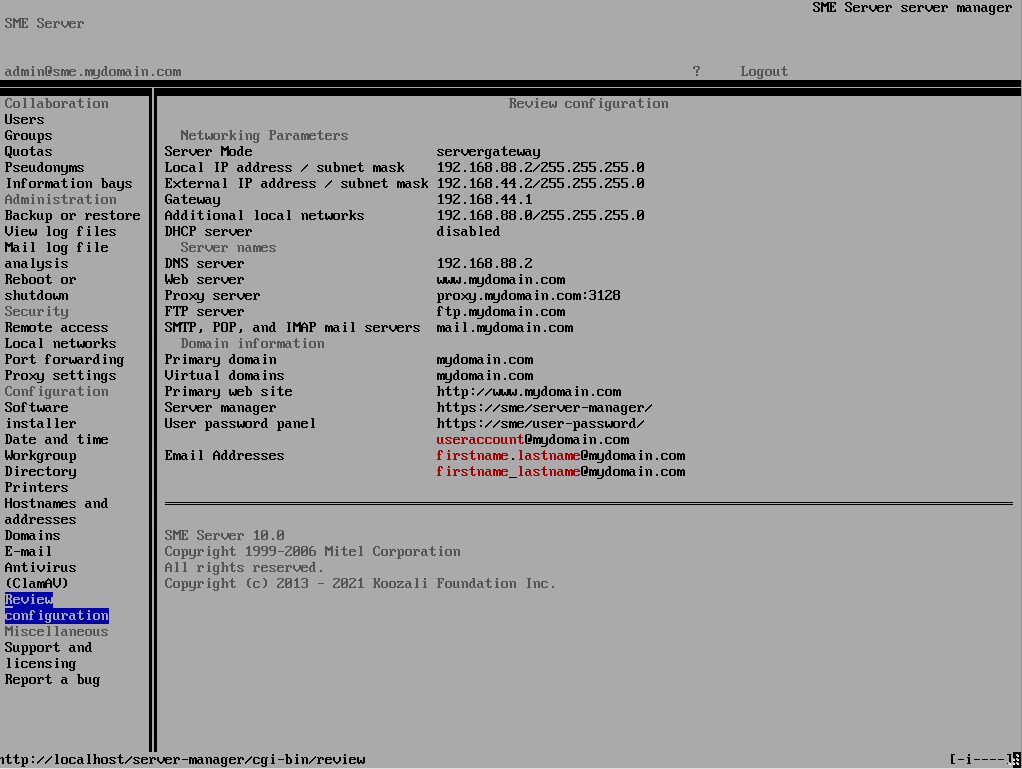Open Date and time settings

click(x=56, y=439)
